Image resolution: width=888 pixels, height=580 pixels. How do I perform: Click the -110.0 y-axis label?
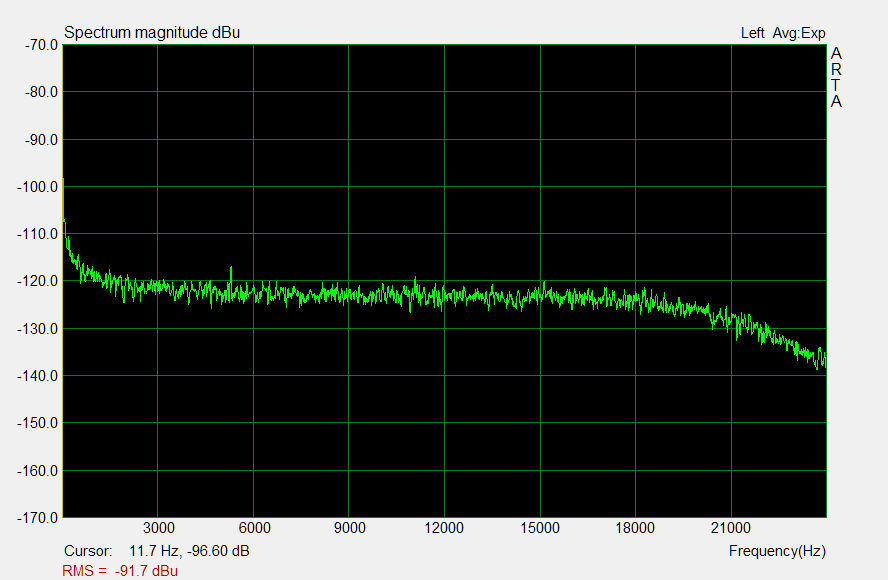click(39, 234)
